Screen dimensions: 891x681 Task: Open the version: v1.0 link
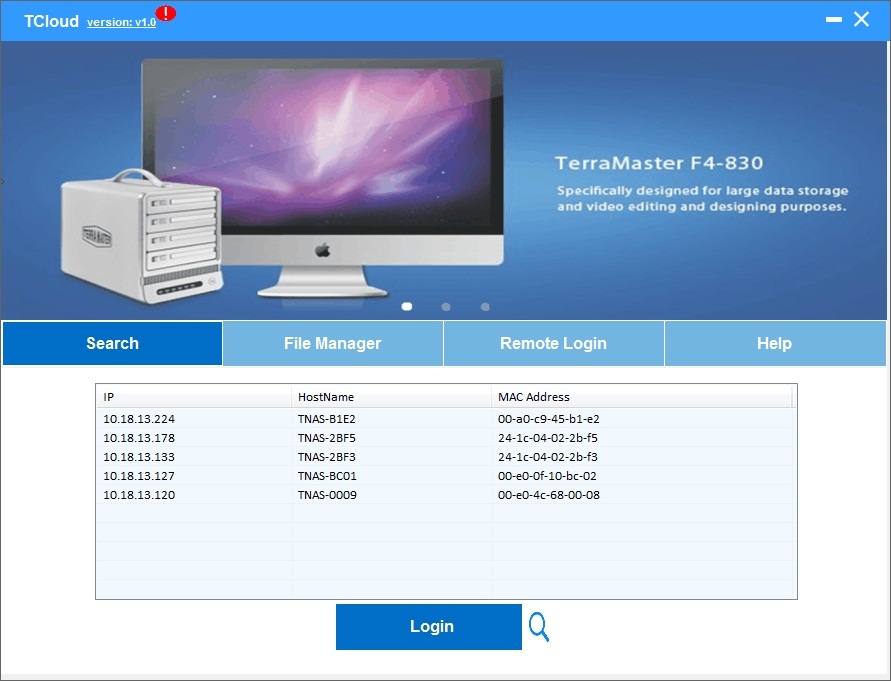121,22
